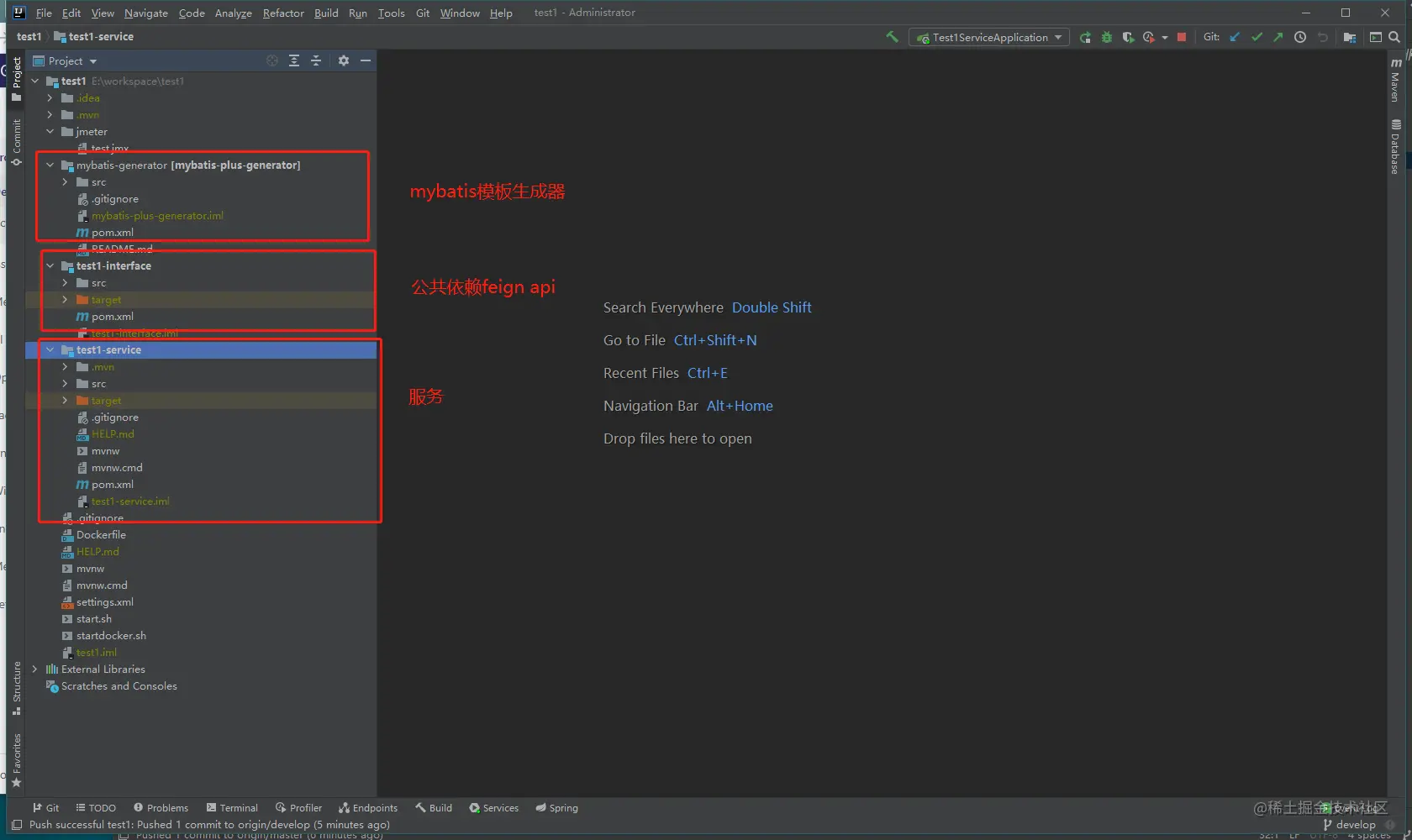This screenshot has height=840, width=1412.
Task: Toggle the Favorites tool window side tab
Action: pos(16,760)
